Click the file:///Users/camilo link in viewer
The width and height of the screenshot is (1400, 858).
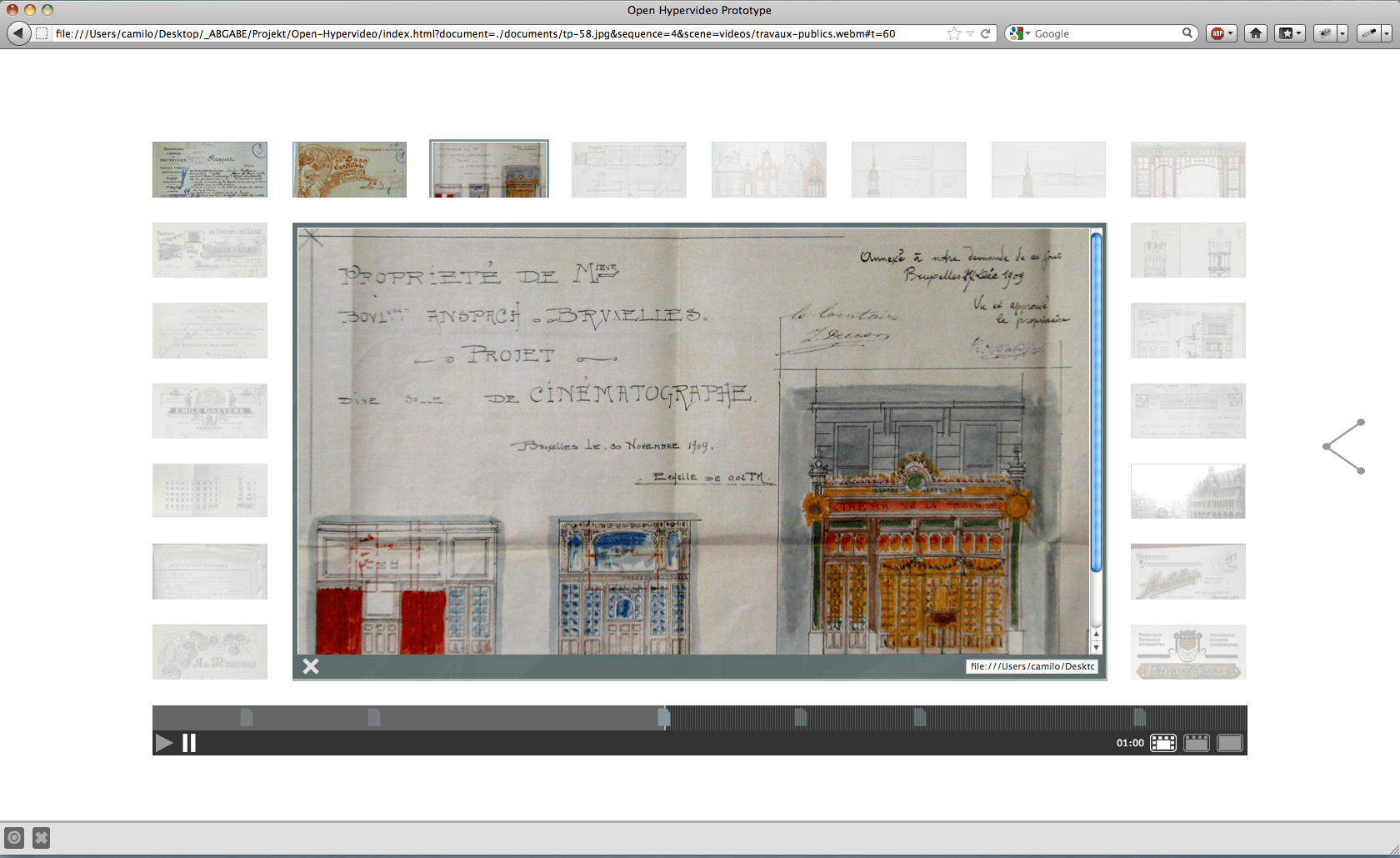point(1032,666)
